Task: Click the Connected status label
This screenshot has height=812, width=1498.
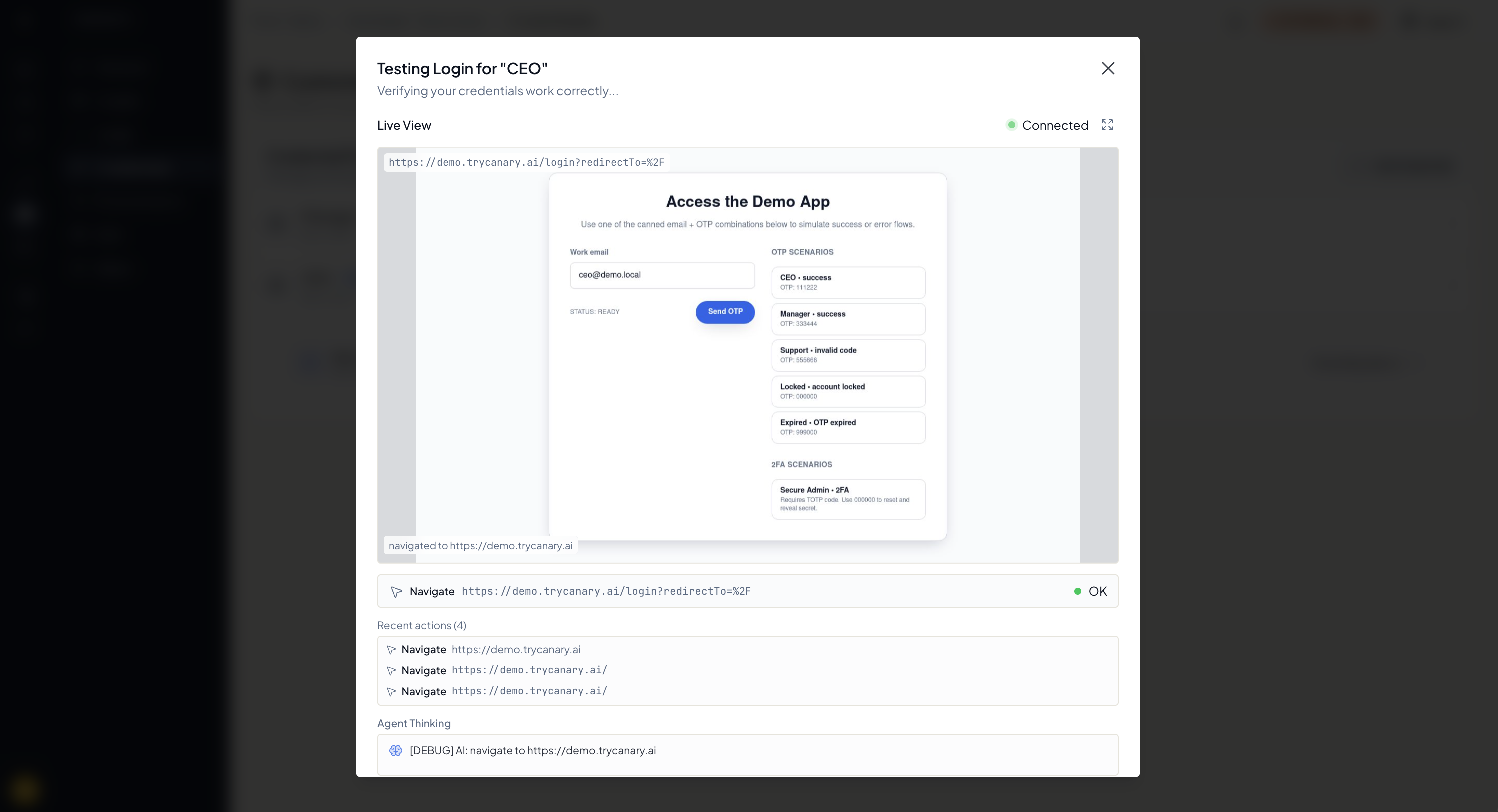Action: tap(1055, 125)
